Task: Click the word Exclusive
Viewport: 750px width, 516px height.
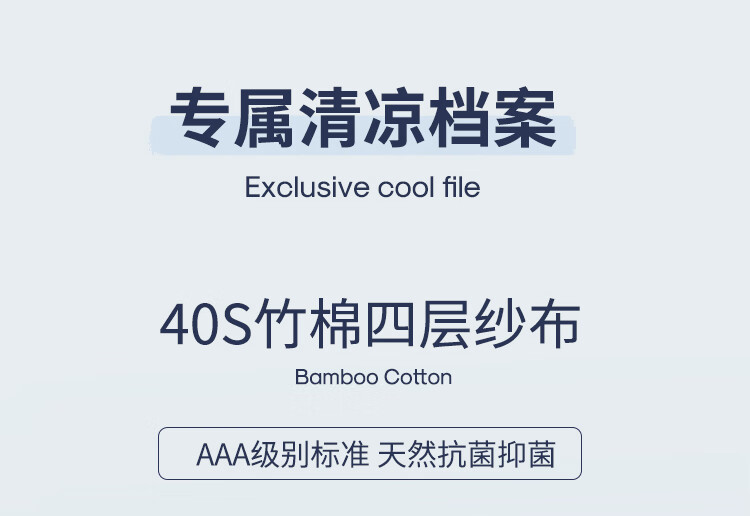Action: pos(307,187)
